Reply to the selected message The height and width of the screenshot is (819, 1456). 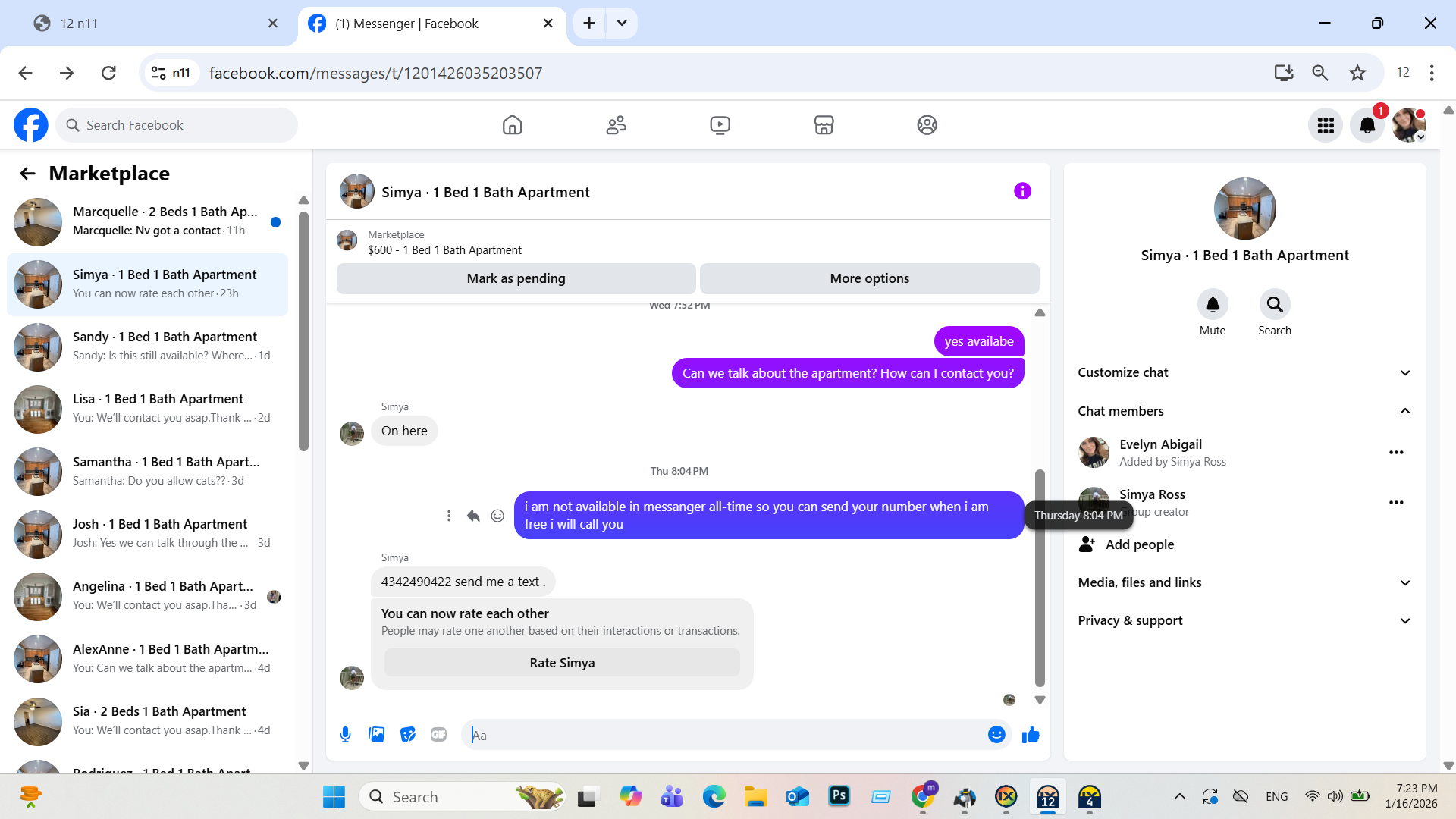[473, 516]
